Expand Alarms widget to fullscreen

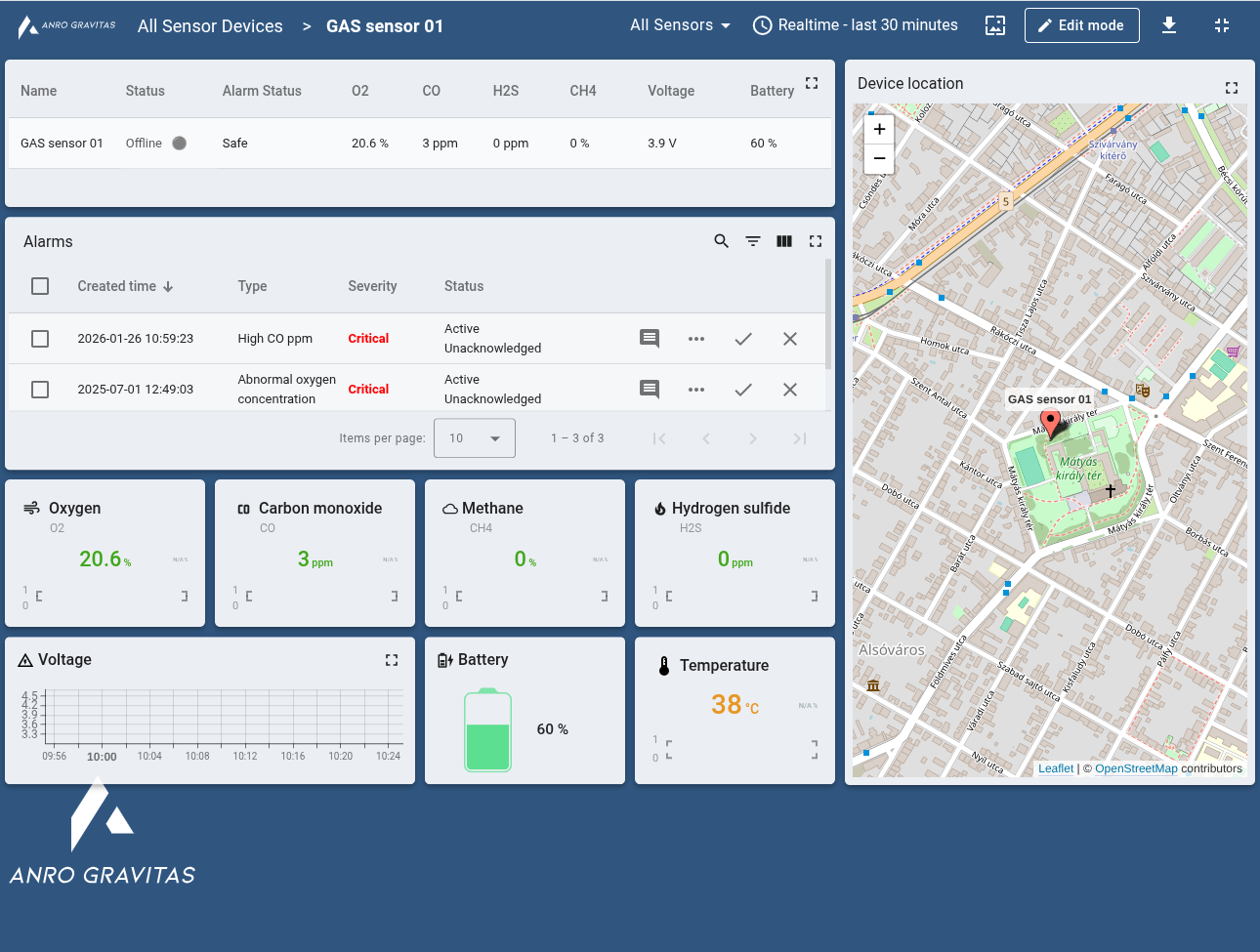coord(815,241)
